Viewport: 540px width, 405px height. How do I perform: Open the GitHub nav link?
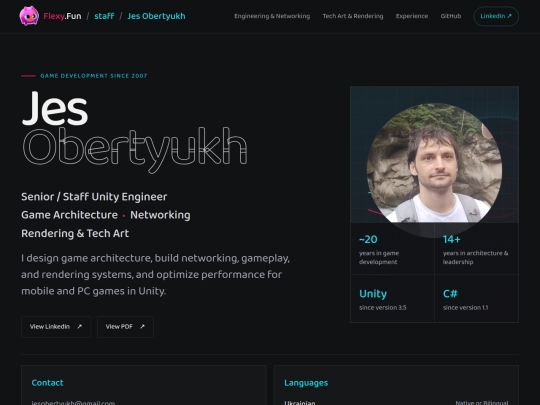tap(451, 16)
